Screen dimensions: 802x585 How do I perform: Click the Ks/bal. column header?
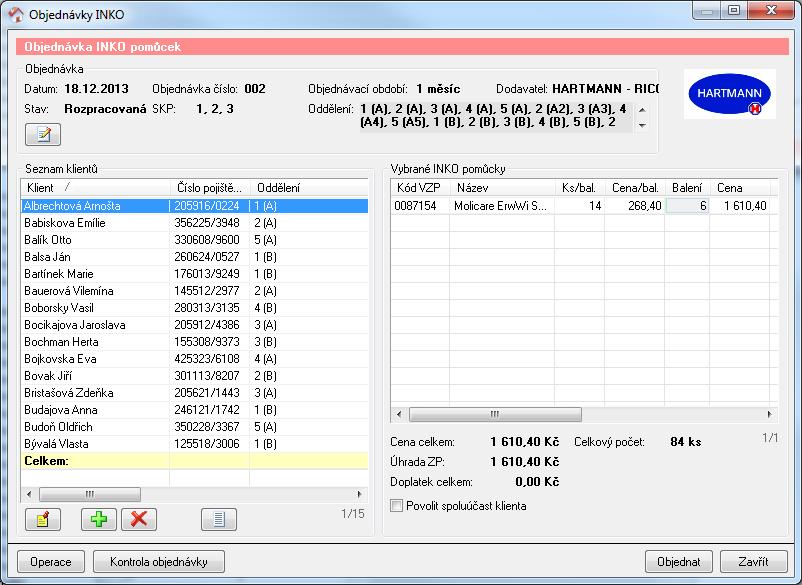[x=580, y=188]
